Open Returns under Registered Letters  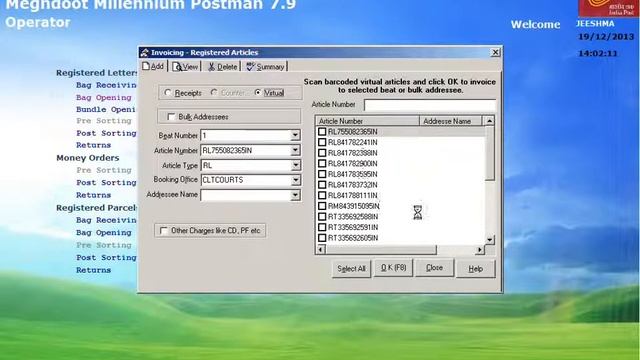pos(93,145)
